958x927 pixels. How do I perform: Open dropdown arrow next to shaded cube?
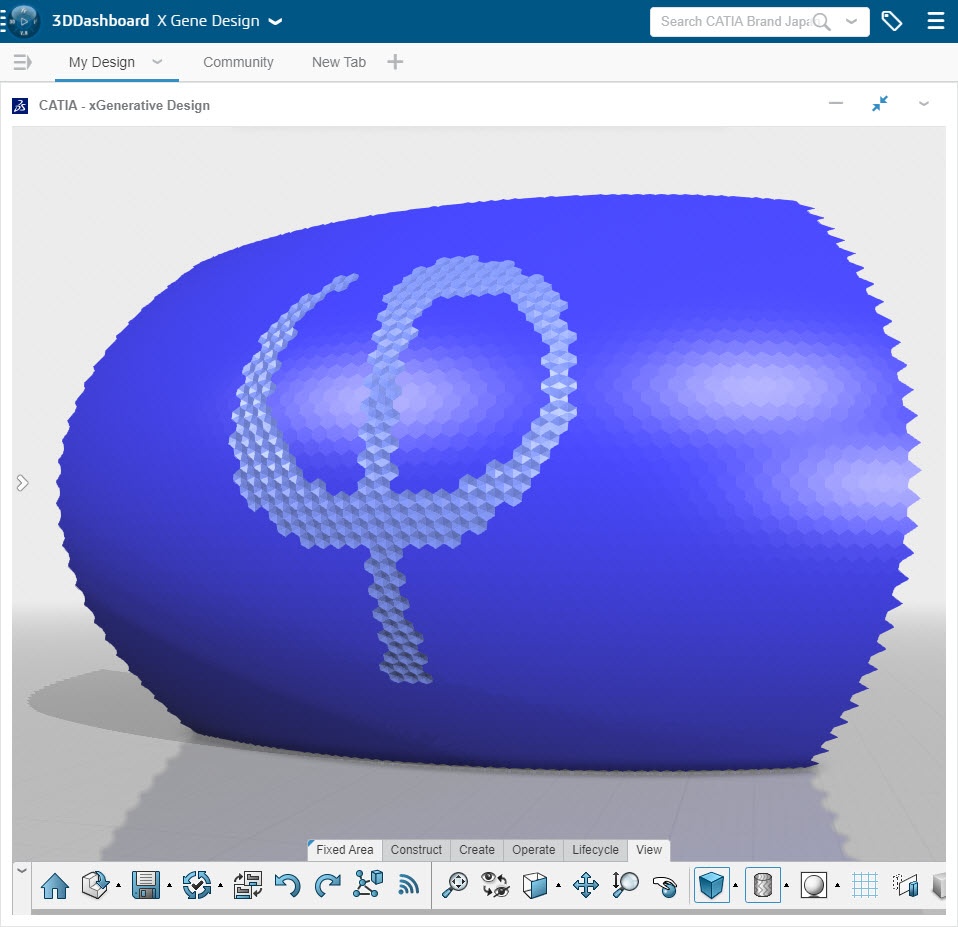(x=735, y=885)
